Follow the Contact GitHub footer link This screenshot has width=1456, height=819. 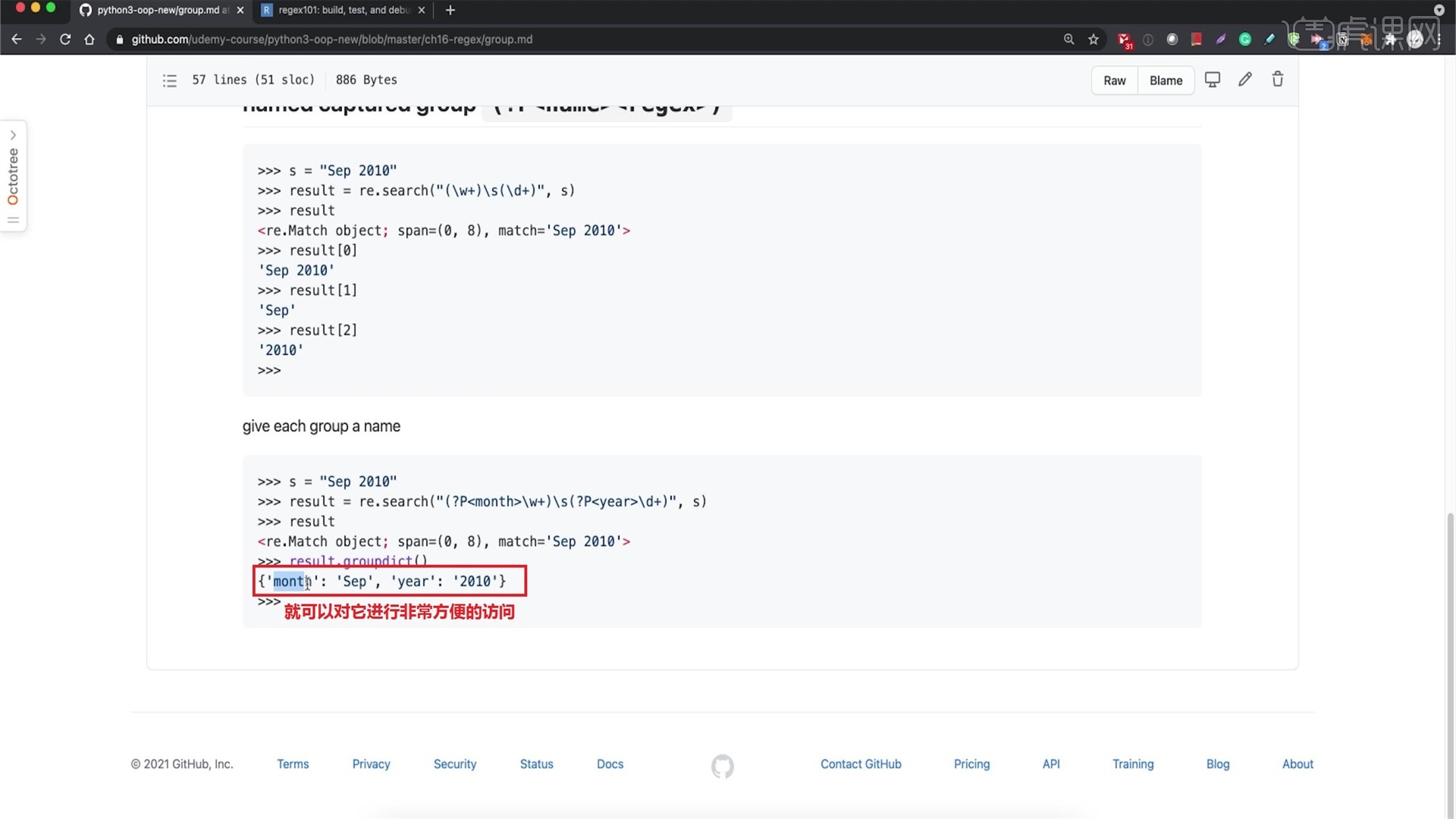click(861, 764)
